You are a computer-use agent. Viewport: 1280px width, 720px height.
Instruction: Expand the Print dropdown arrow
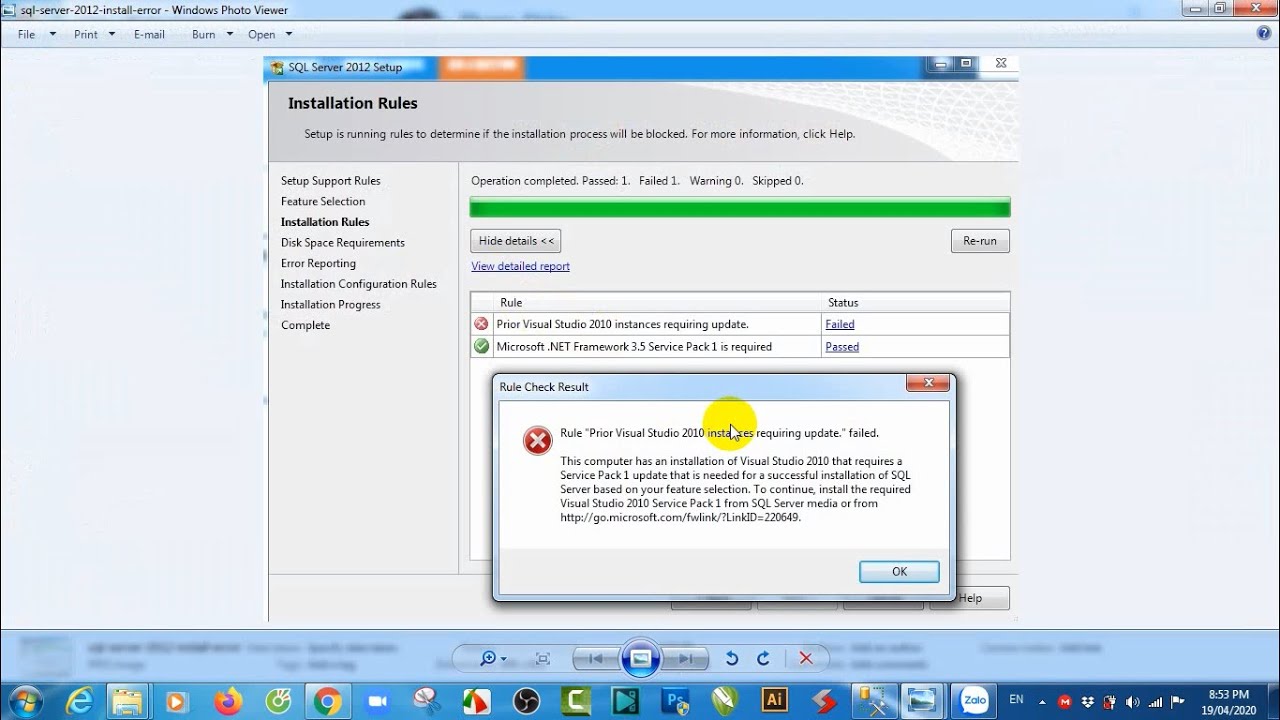click(111, 34)
